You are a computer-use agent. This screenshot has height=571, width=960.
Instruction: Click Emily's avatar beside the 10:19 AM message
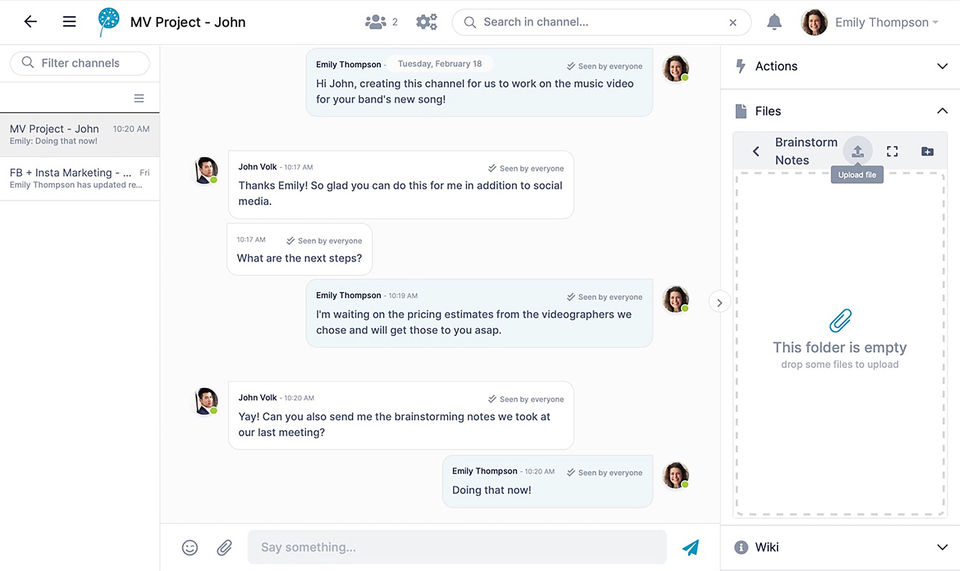[x=676, y=299]
